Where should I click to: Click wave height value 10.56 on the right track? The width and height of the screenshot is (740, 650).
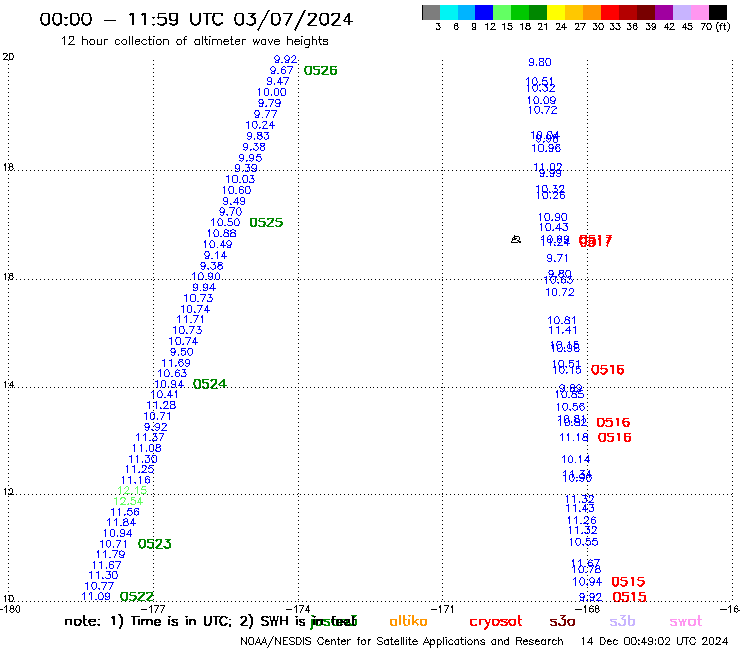tap(570, 407)
